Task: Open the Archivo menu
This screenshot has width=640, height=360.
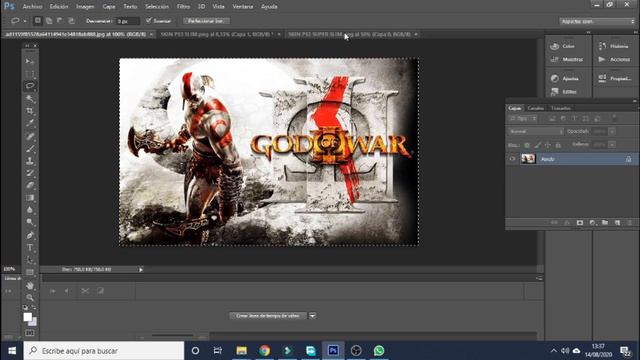Action: tap(33, 7)
